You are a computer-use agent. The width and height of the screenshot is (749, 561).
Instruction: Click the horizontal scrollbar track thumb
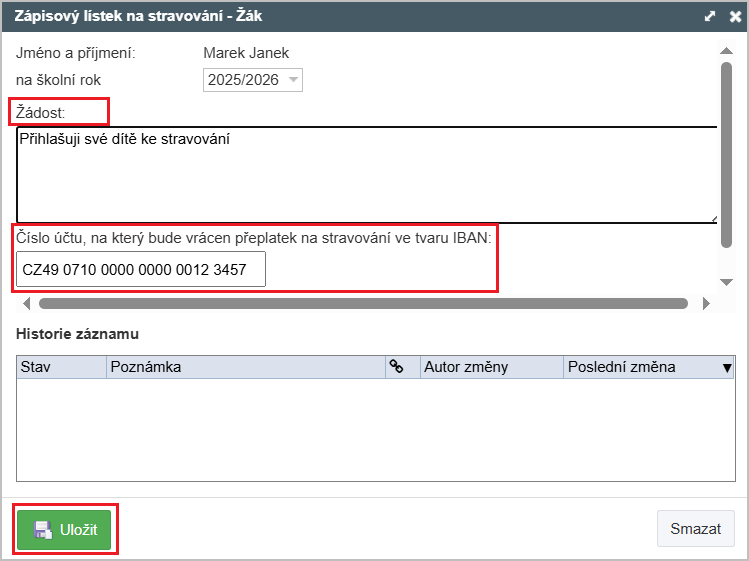coord(362,303)
